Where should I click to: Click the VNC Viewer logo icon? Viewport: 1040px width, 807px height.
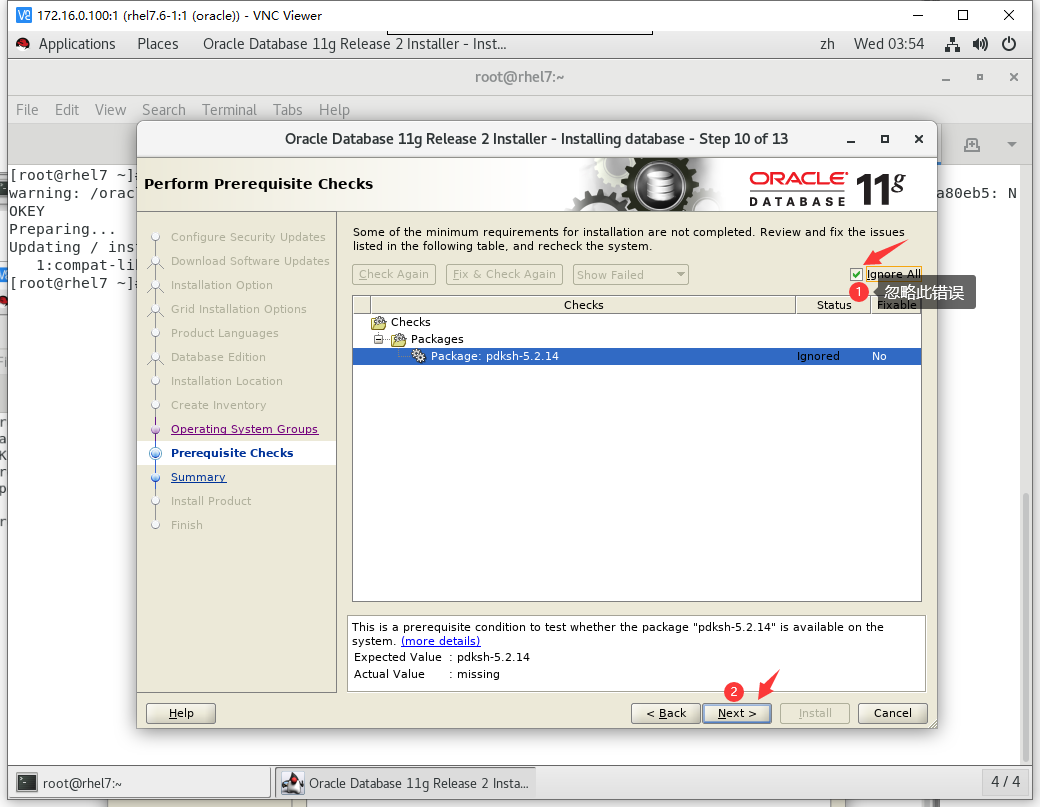click(x=24, y=15)
